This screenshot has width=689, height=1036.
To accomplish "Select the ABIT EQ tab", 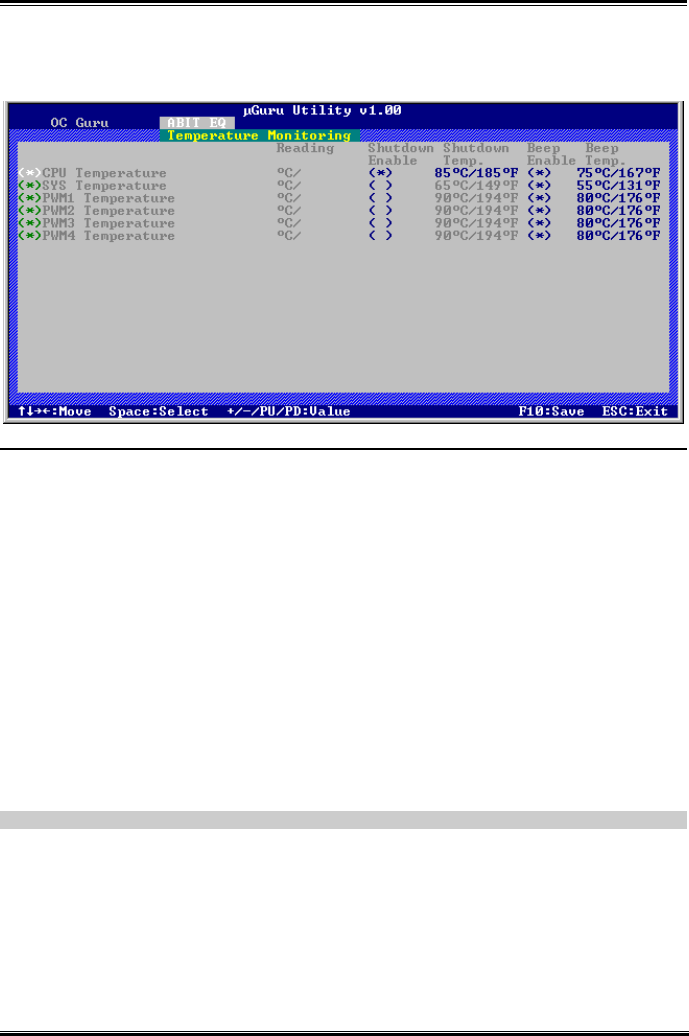I will pos(197,123).
